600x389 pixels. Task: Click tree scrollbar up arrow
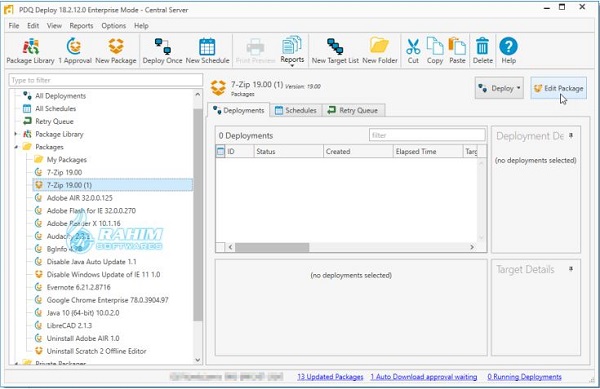pos(197,94)
